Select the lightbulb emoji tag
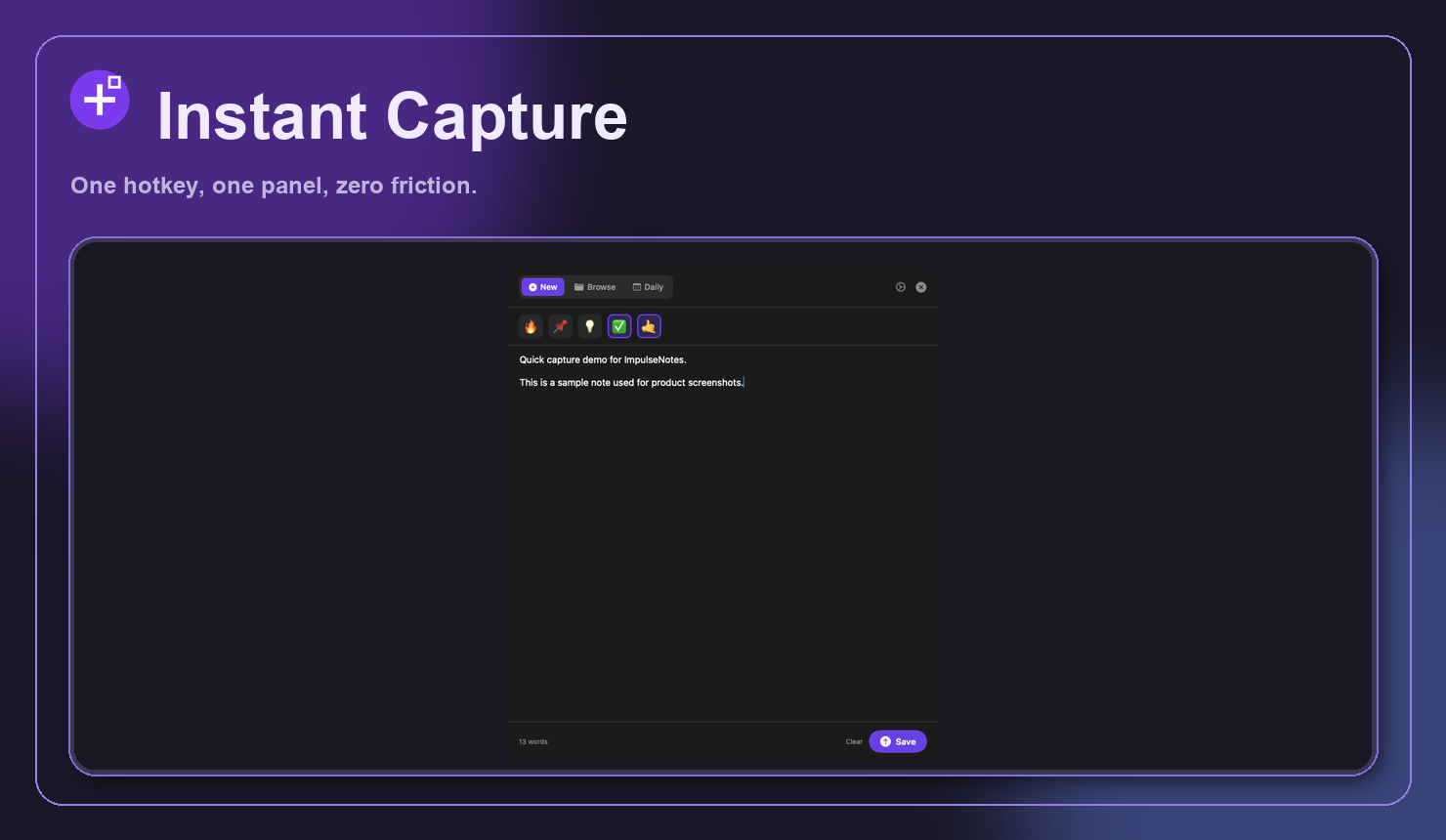The height and width of the screenshot is (840, 1446). tap(589, 325)
